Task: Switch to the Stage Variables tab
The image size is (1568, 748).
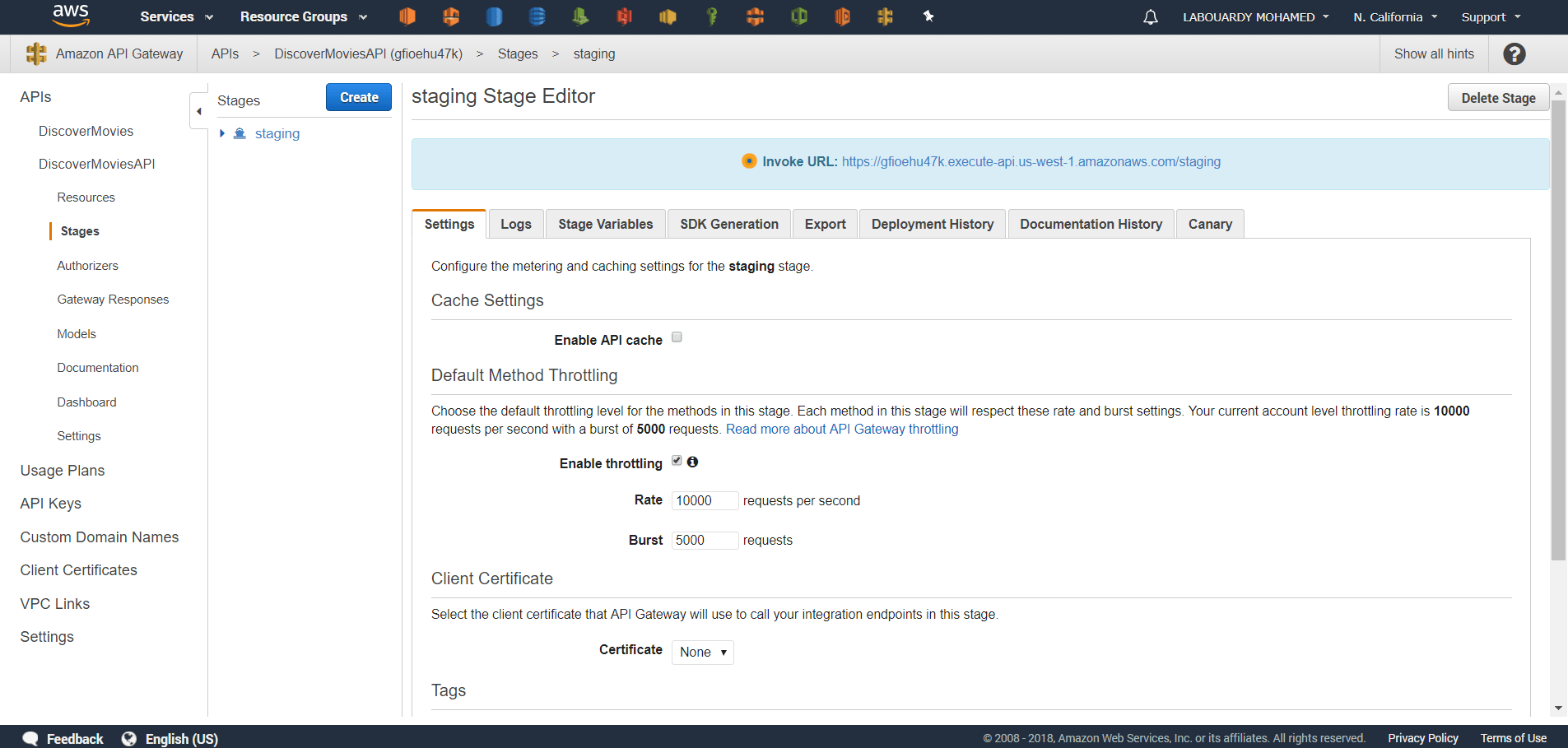Action: pos(605,224)
